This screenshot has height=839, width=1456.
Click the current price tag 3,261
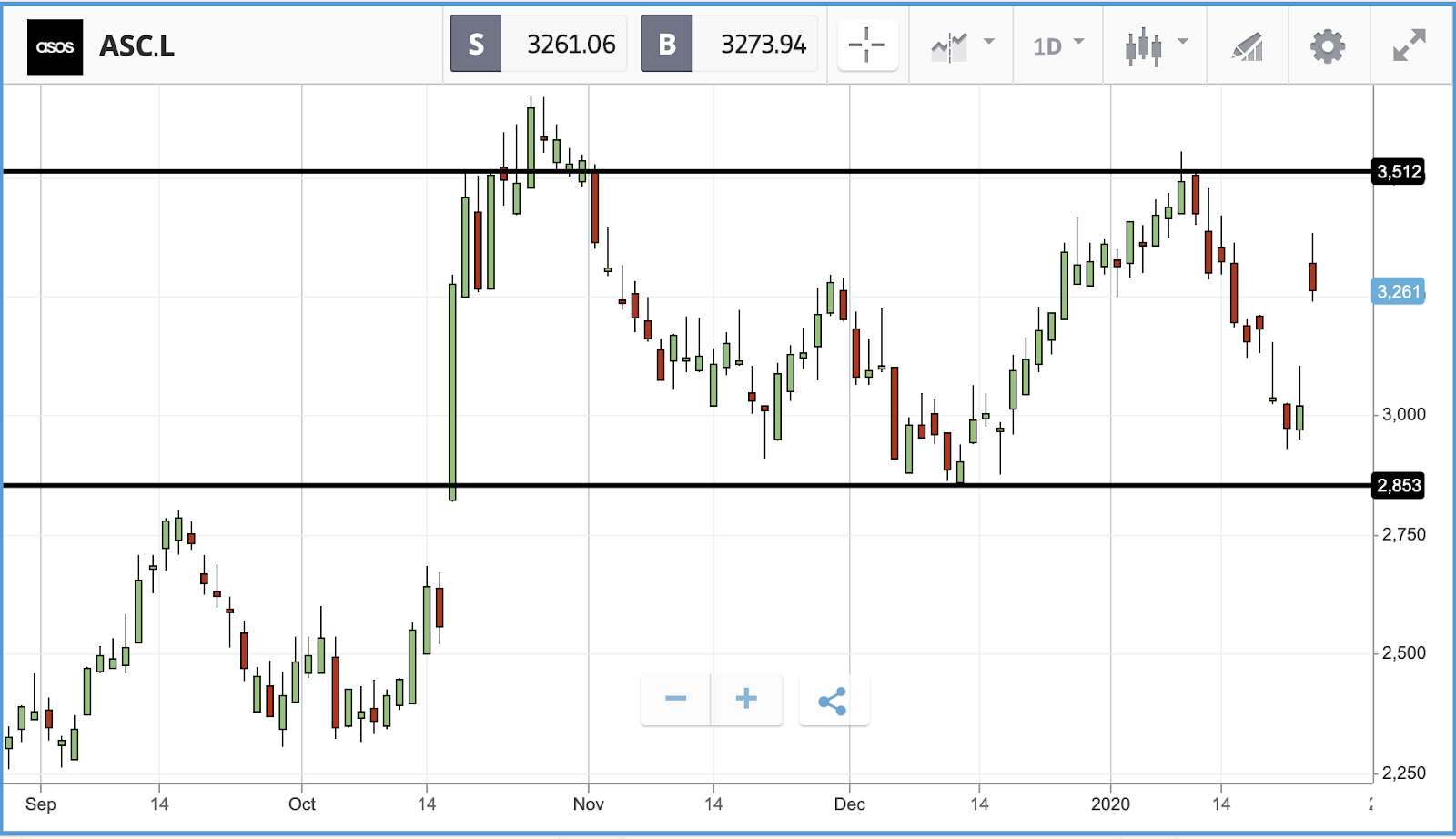click(x=1399, y=292)
